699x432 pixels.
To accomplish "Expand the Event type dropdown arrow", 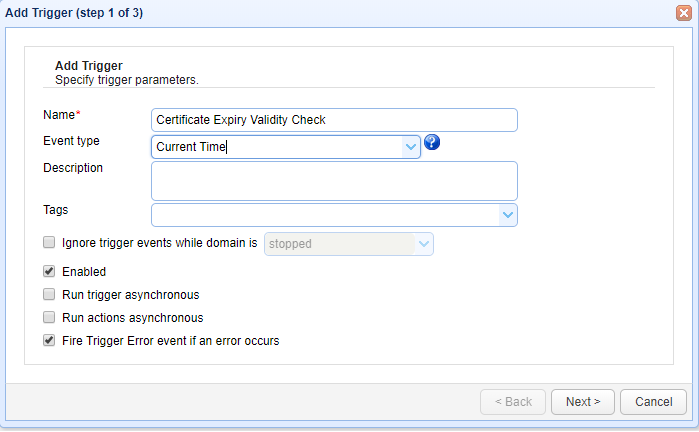I will tap(411, 147).
